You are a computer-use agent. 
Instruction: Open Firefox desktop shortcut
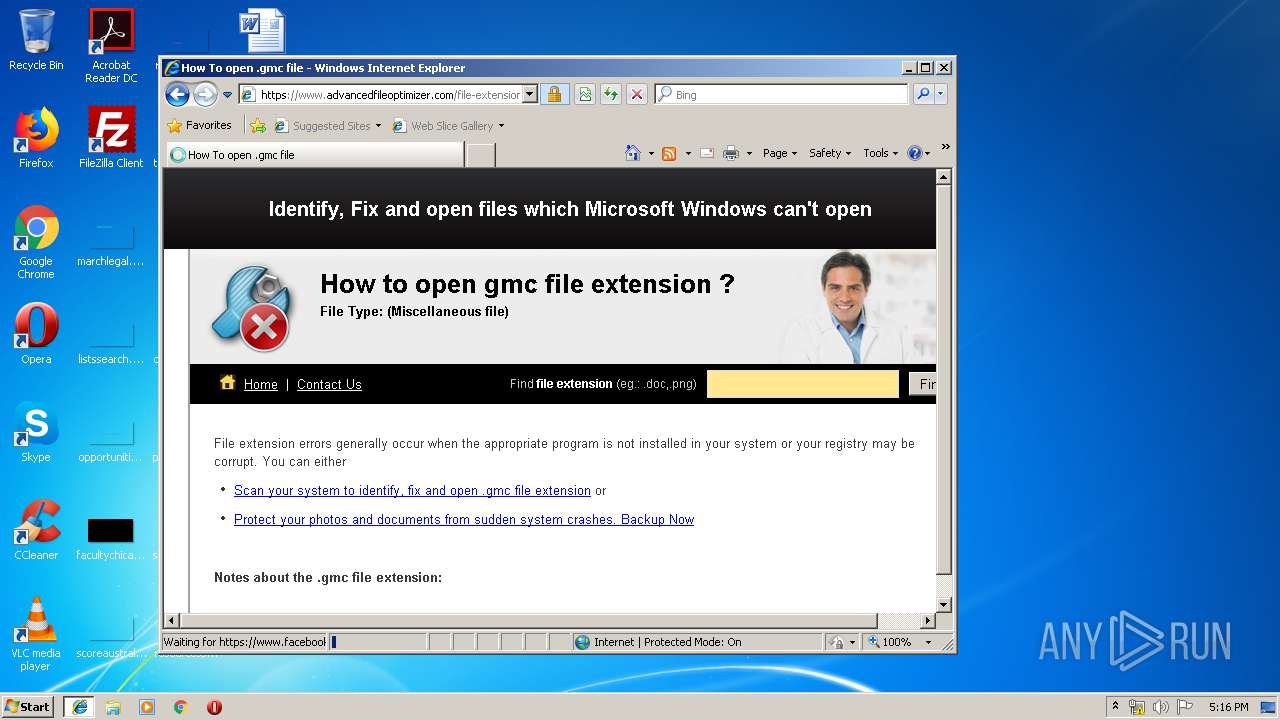click(x=36, y=138)
